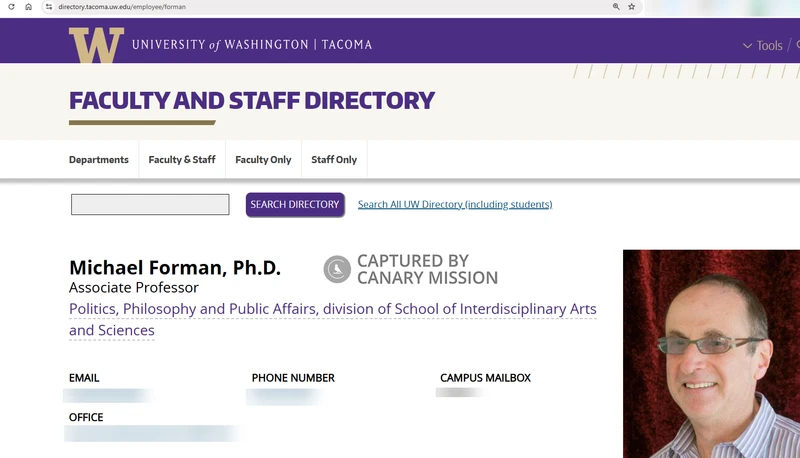The height and width of the screenshot is (458, 800).
Task: Click the PHONE NUMBER field label
Action: click(293, 378)
